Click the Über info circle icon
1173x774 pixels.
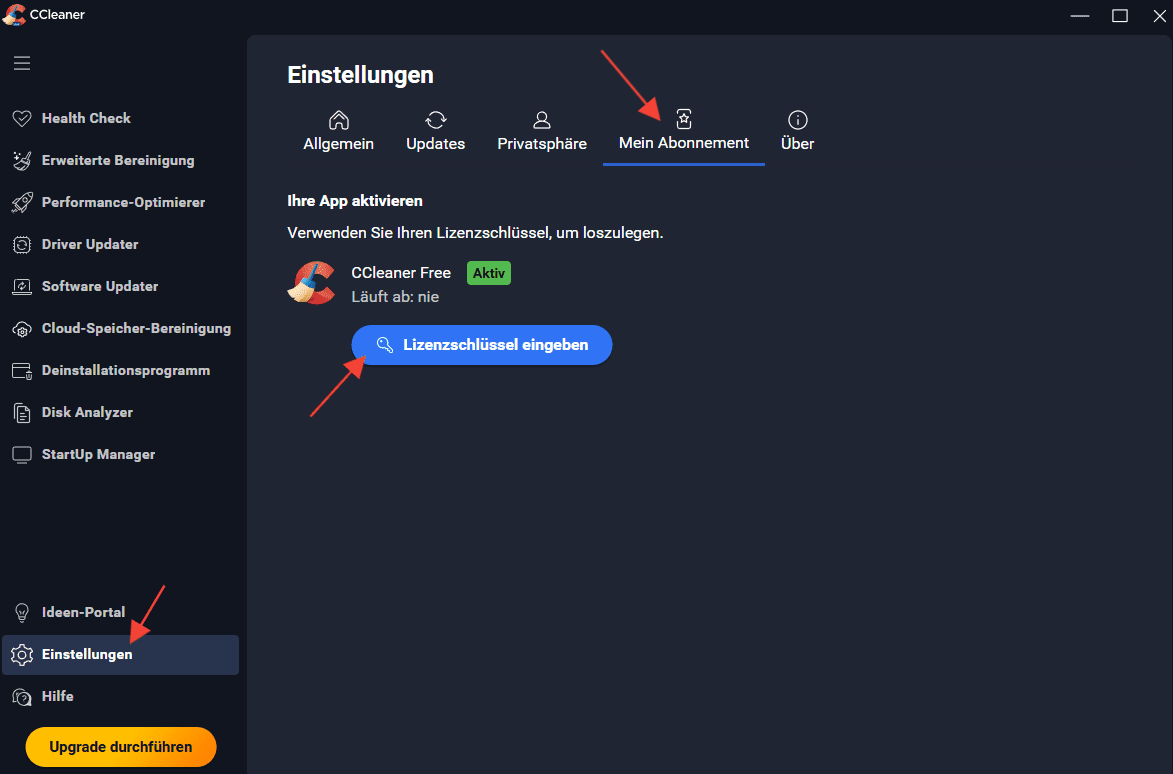(x=797, y=120)
